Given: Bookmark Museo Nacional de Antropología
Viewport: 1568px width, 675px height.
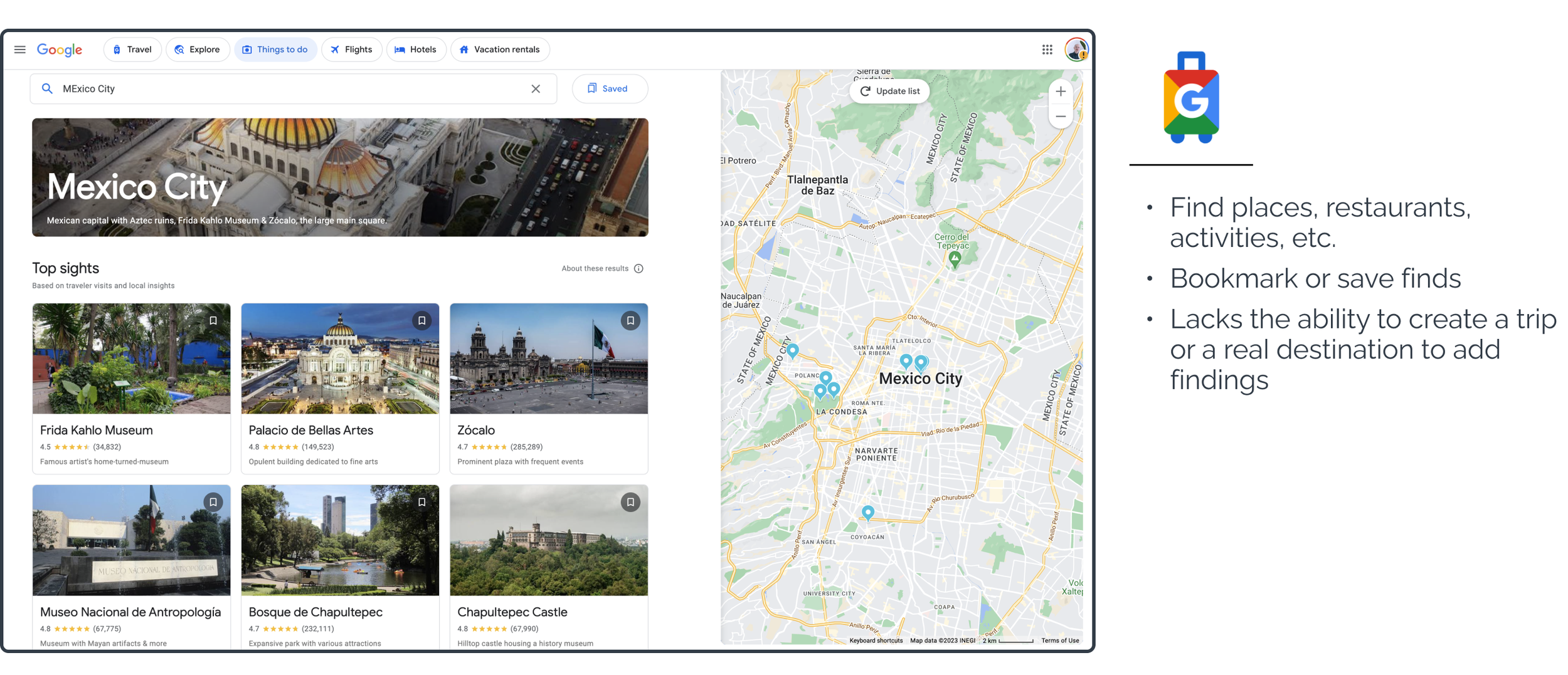Looking at the screenshot, I should (213, 502).
